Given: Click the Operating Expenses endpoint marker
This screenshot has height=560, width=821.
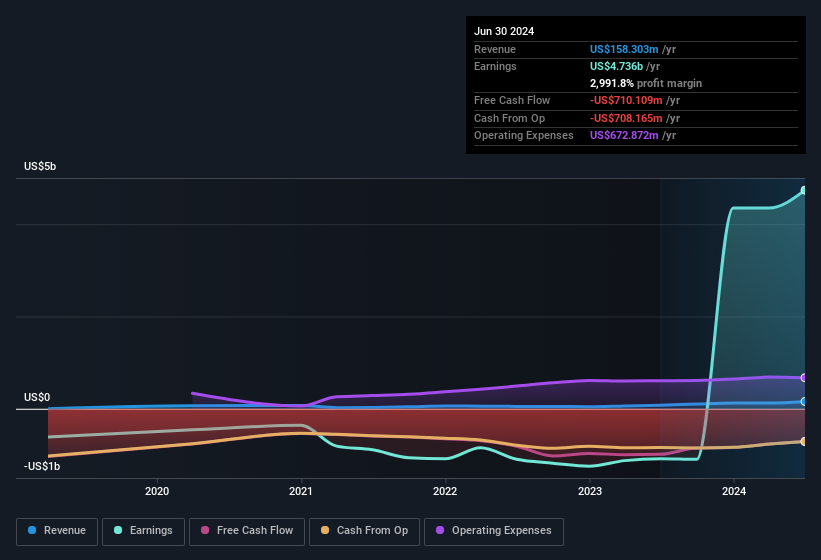Looking at the screenshot, I should [804, 378].
